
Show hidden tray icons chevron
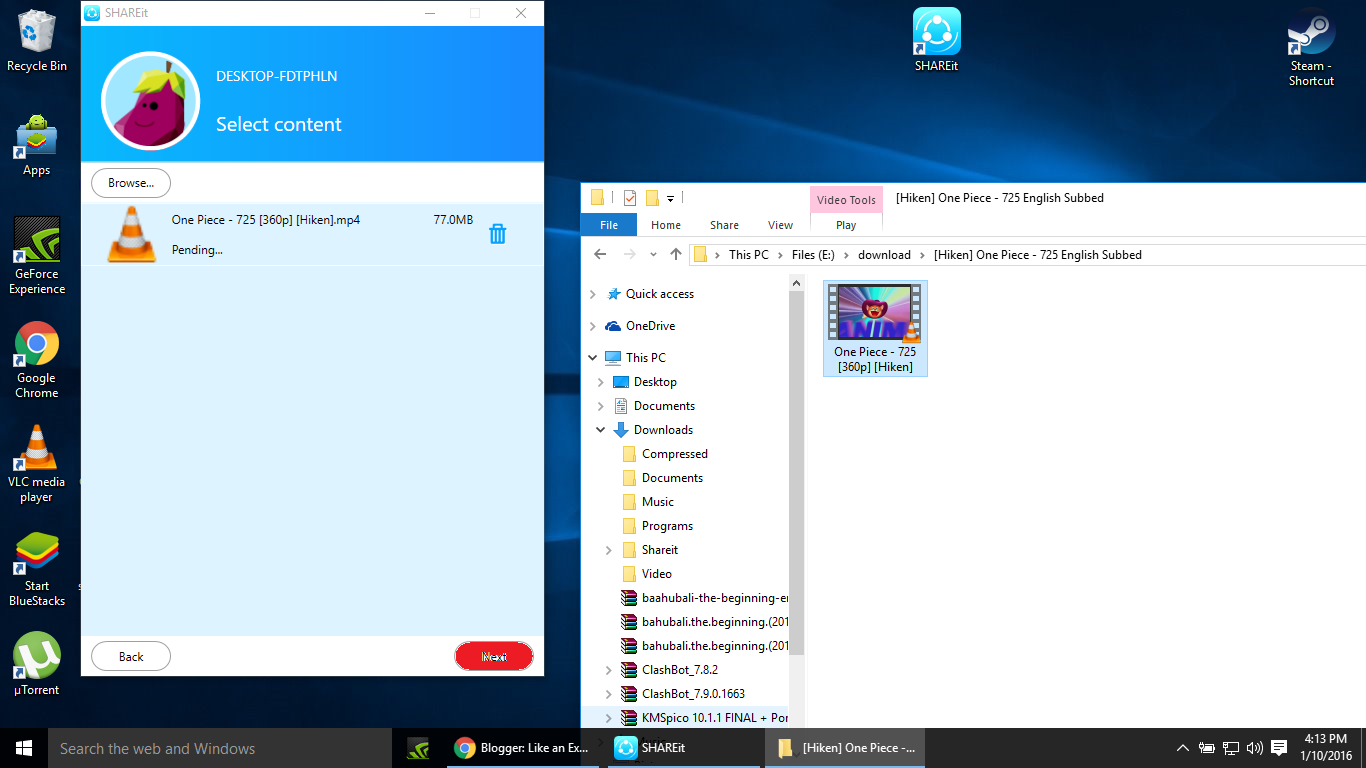click(1182, 748)
